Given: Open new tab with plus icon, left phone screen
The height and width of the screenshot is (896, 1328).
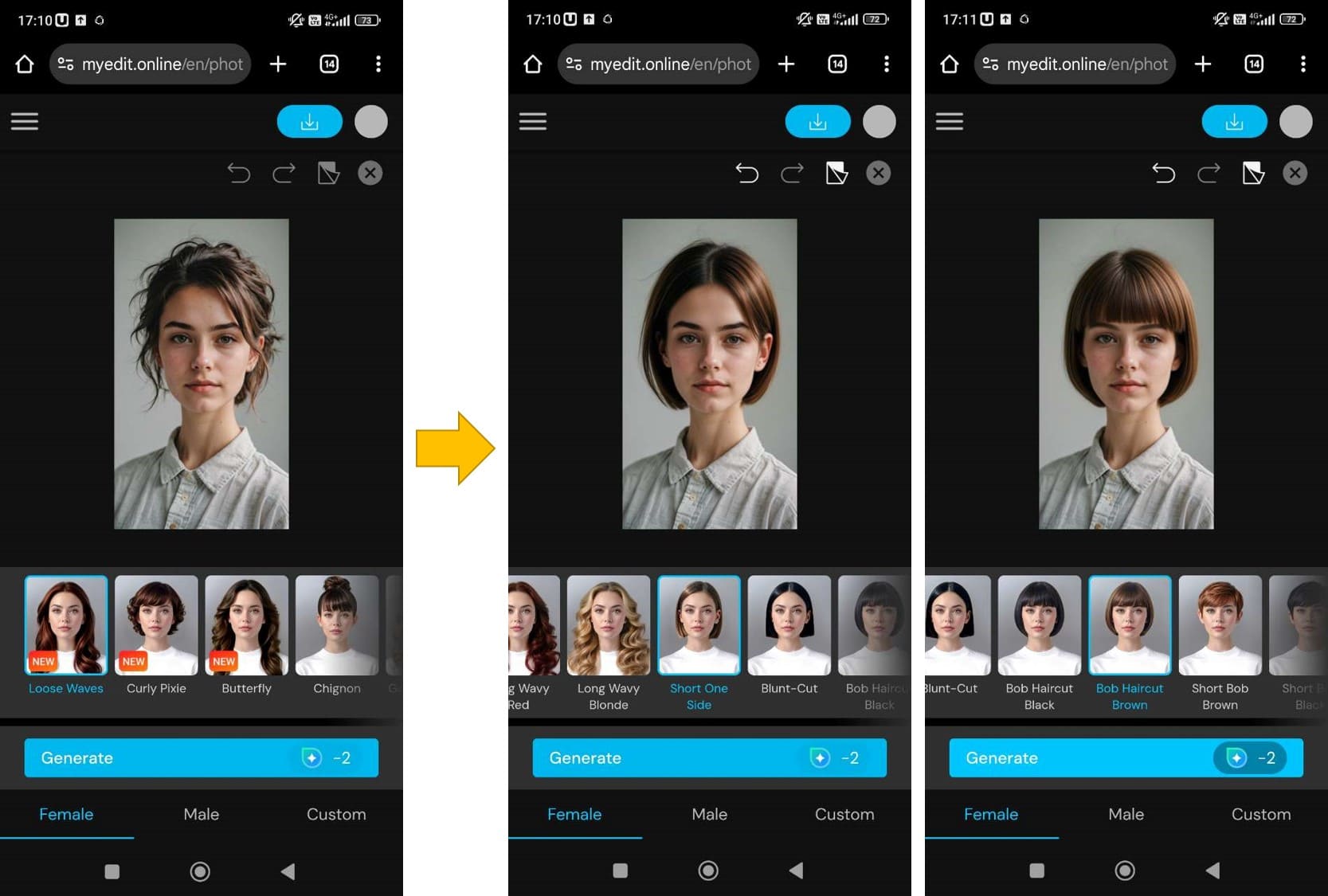Looking at the screenshot, I should 278,64.
